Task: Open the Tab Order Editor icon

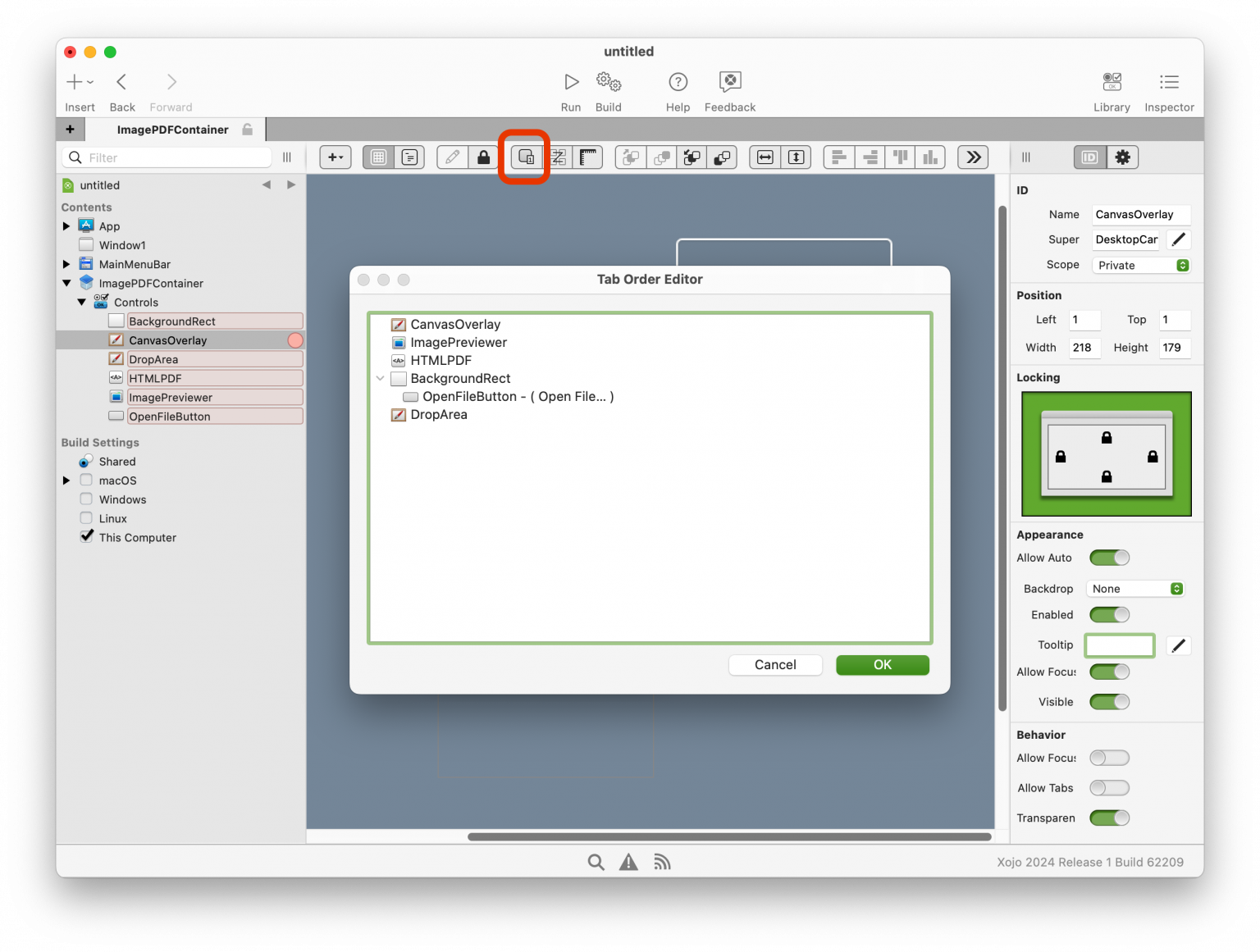Action: 525,157
